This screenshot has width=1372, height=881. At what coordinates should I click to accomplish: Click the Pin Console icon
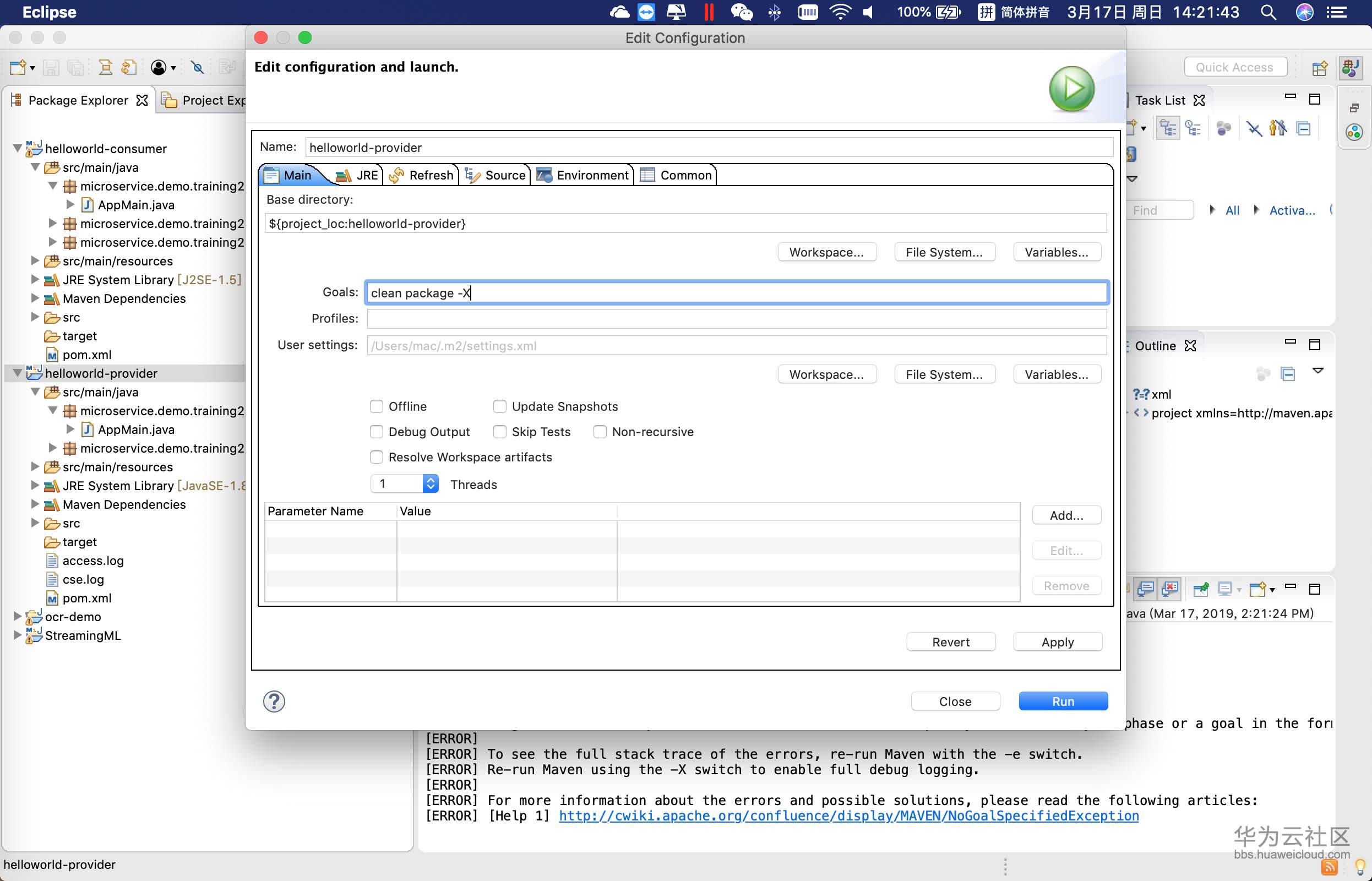coord(1200,589)
